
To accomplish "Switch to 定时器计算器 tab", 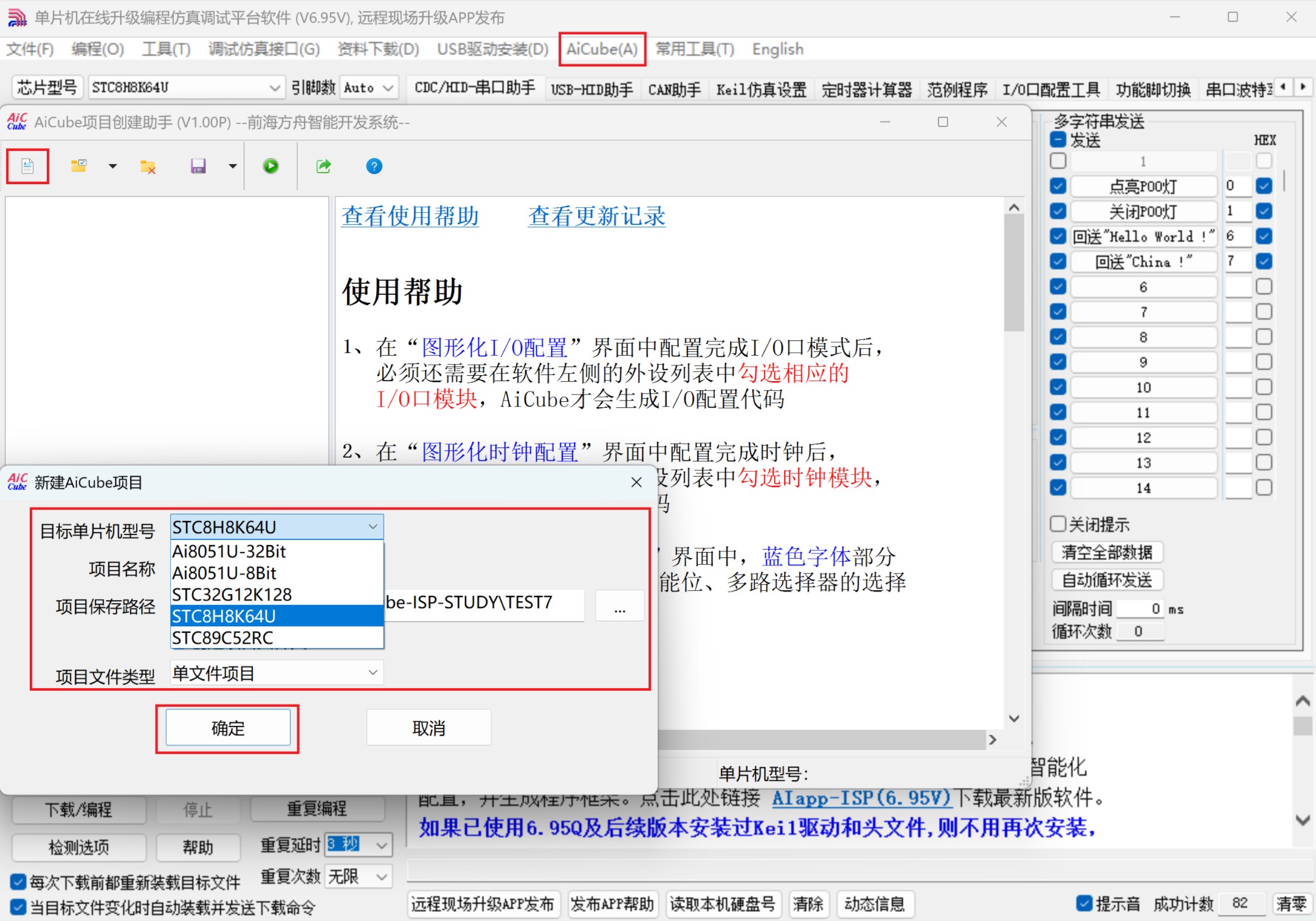I will [x=867, y=89].
